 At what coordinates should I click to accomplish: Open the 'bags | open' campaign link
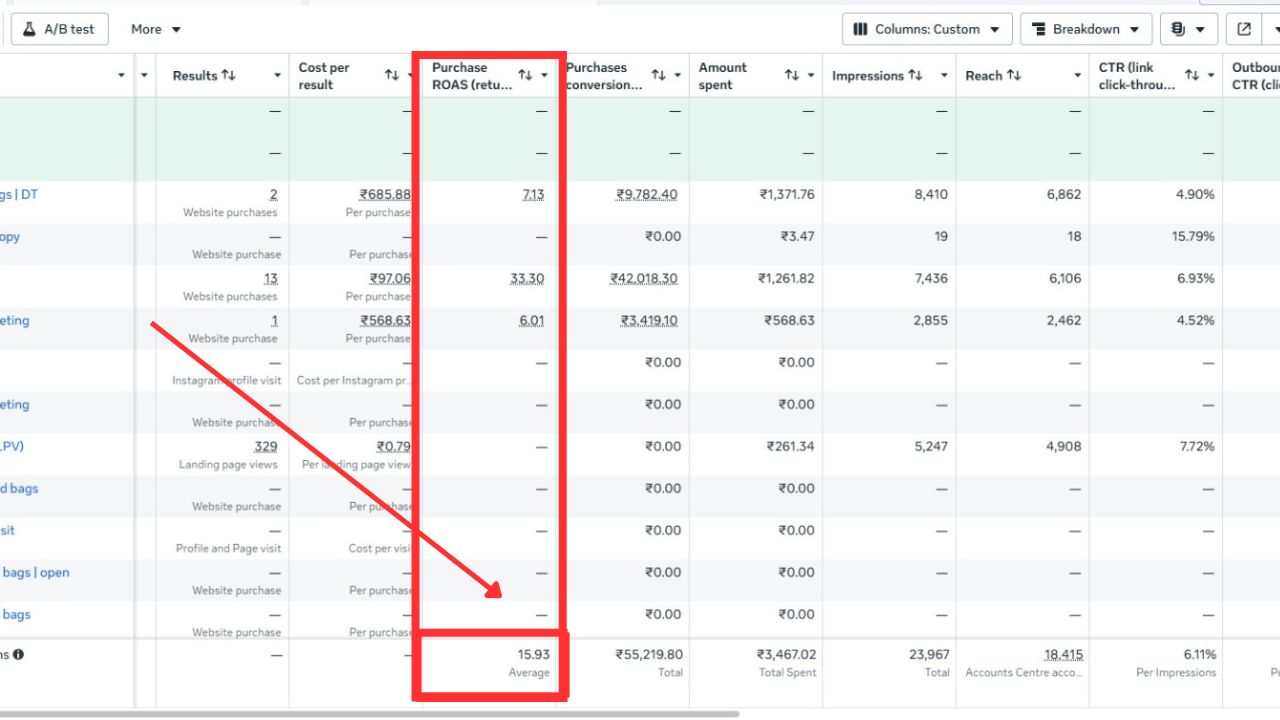pos(35,573)
